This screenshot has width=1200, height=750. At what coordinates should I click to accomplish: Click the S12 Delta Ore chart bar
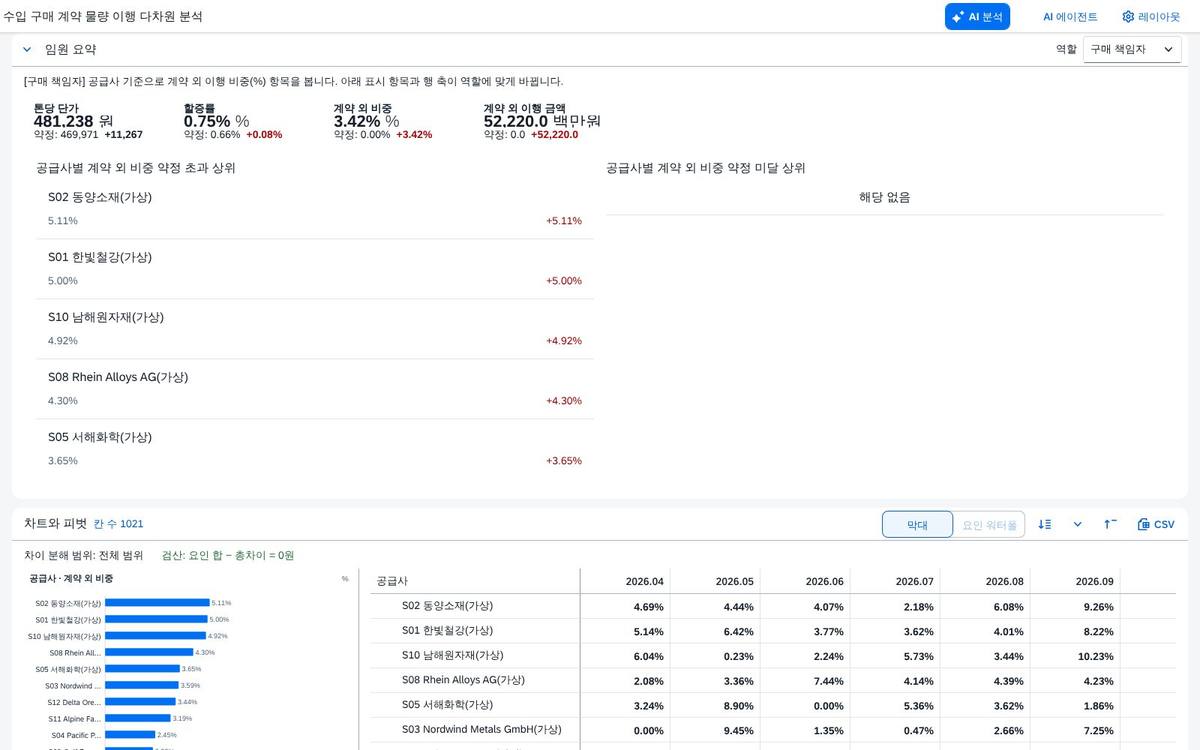pos(140,702)
